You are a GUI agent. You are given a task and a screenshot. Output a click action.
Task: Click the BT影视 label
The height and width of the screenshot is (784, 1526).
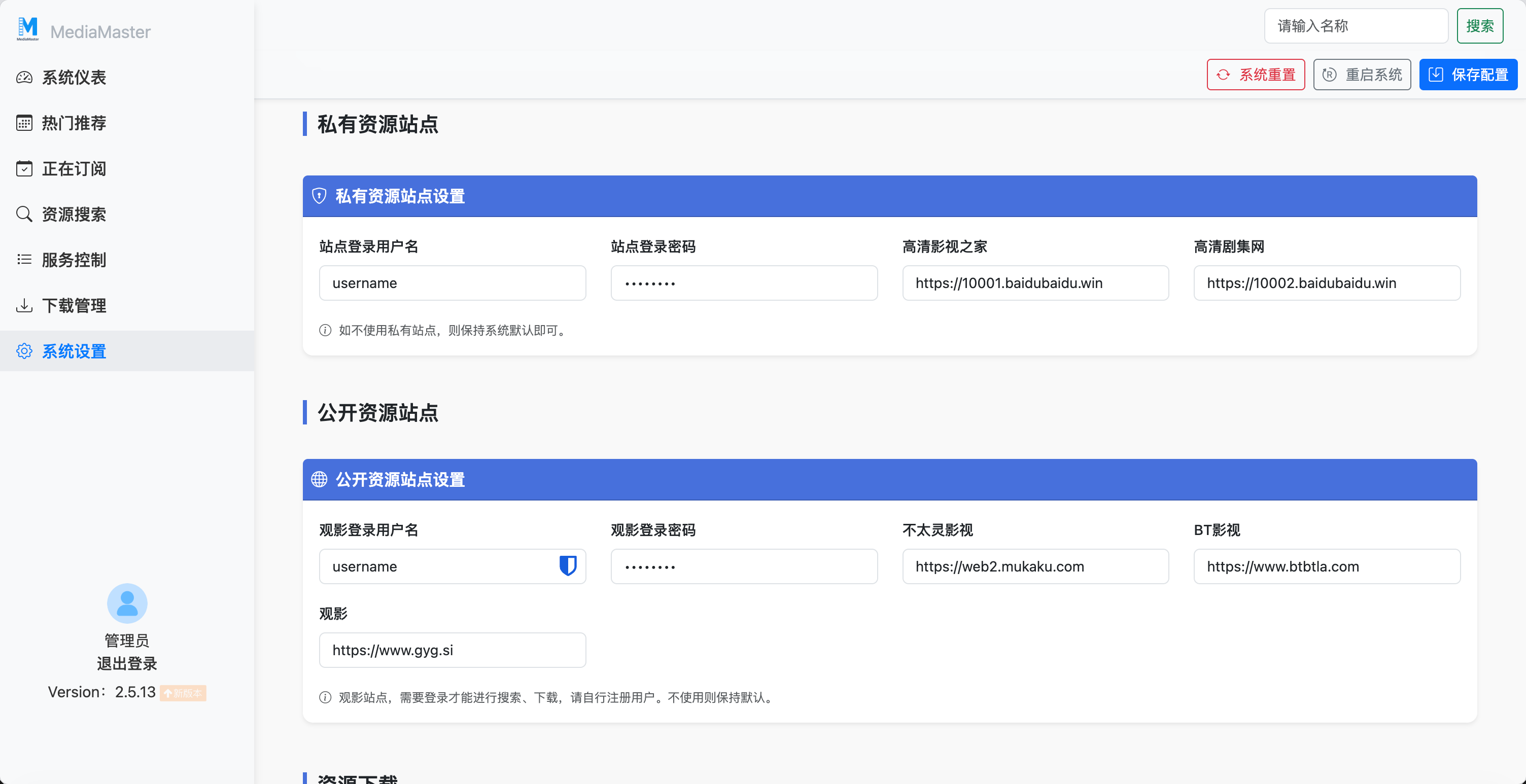[1217, 530]
